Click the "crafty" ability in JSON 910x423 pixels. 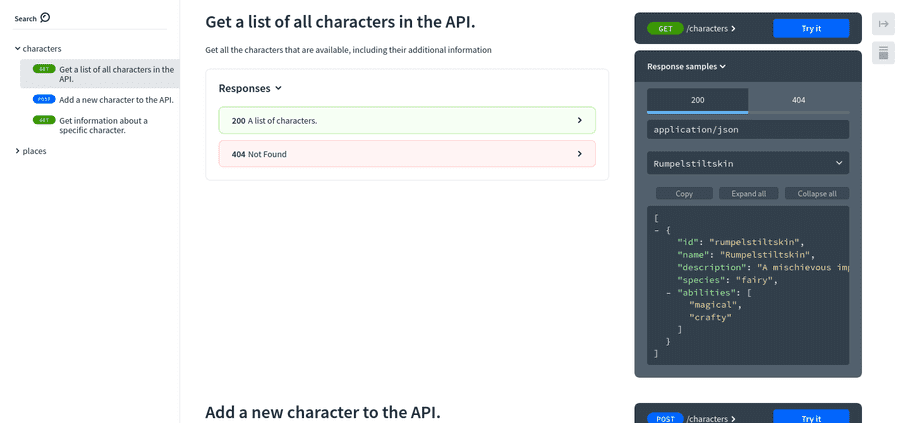click(x=710, y=317)
